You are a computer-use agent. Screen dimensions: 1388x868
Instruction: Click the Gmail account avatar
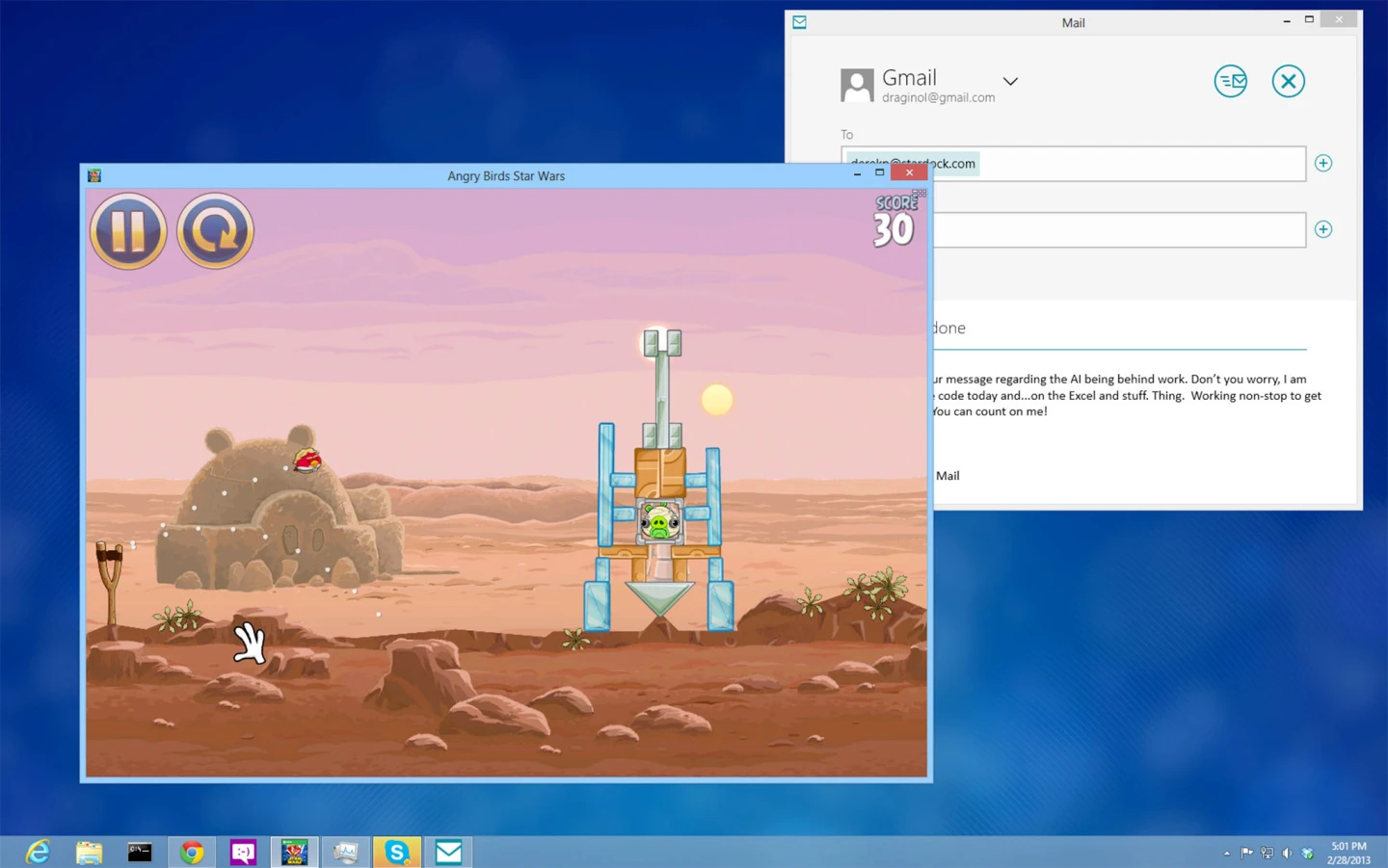coord(857,85)
